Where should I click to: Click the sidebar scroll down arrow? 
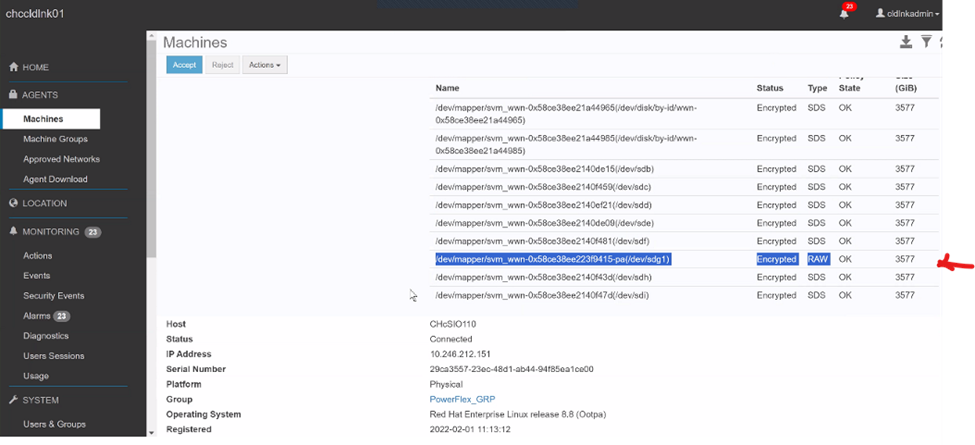(x=151, y=432)
